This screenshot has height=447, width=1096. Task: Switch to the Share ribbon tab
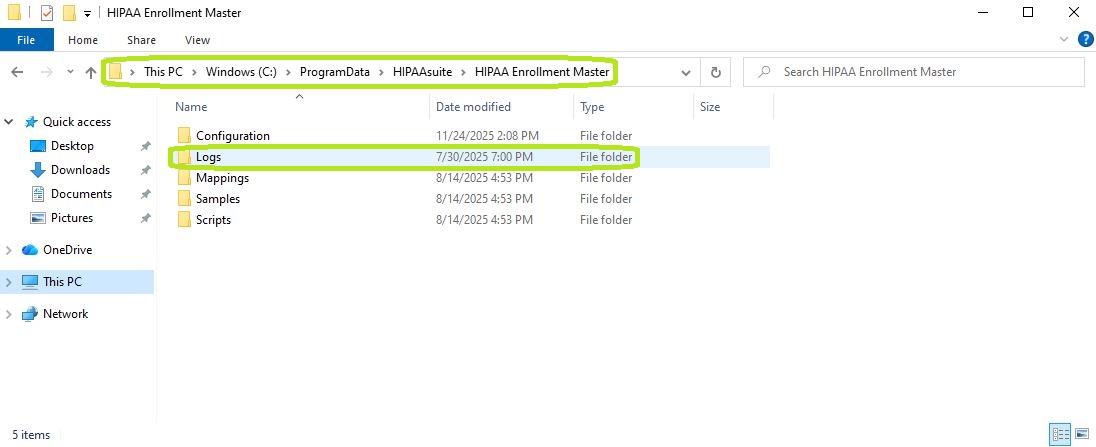click(x=141, y=40)
